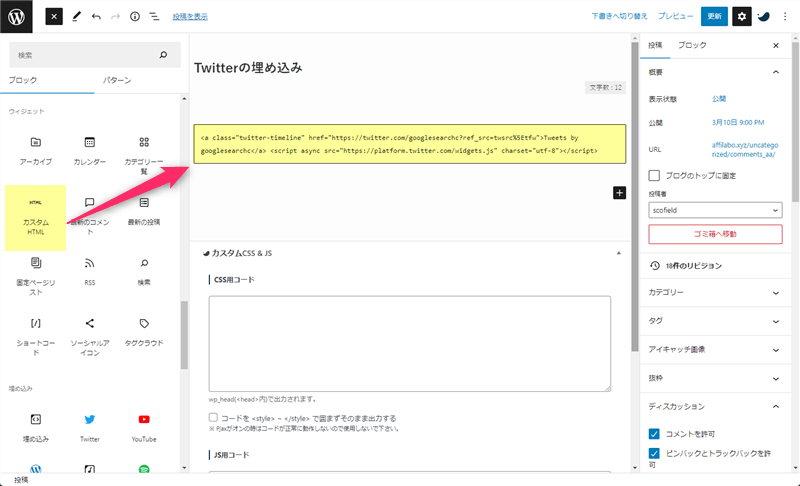Viewport: 800px width, 486px height.
Task: Collapse the カスタムCSS & JS panel
Action: pos(618,253)
